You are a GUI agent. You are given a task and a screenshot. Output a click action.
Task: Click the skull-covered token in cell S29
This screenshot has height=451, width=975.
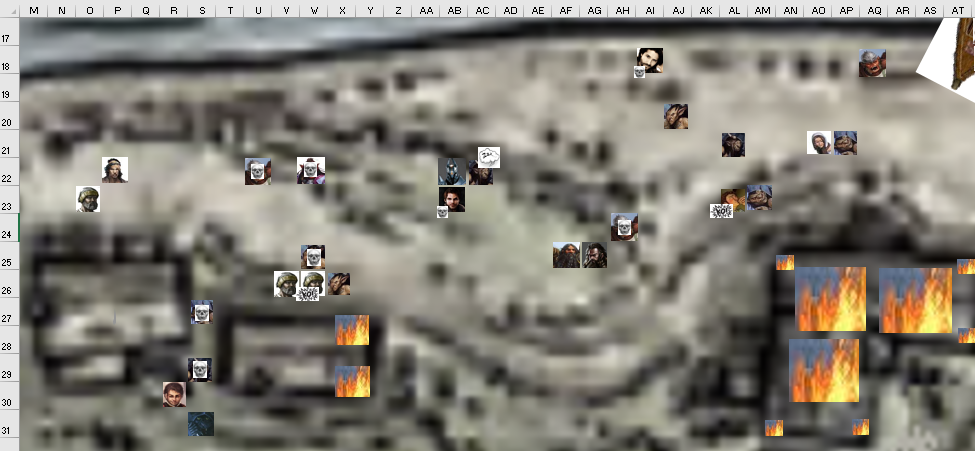pyautogui.click(x=200, y=370)
